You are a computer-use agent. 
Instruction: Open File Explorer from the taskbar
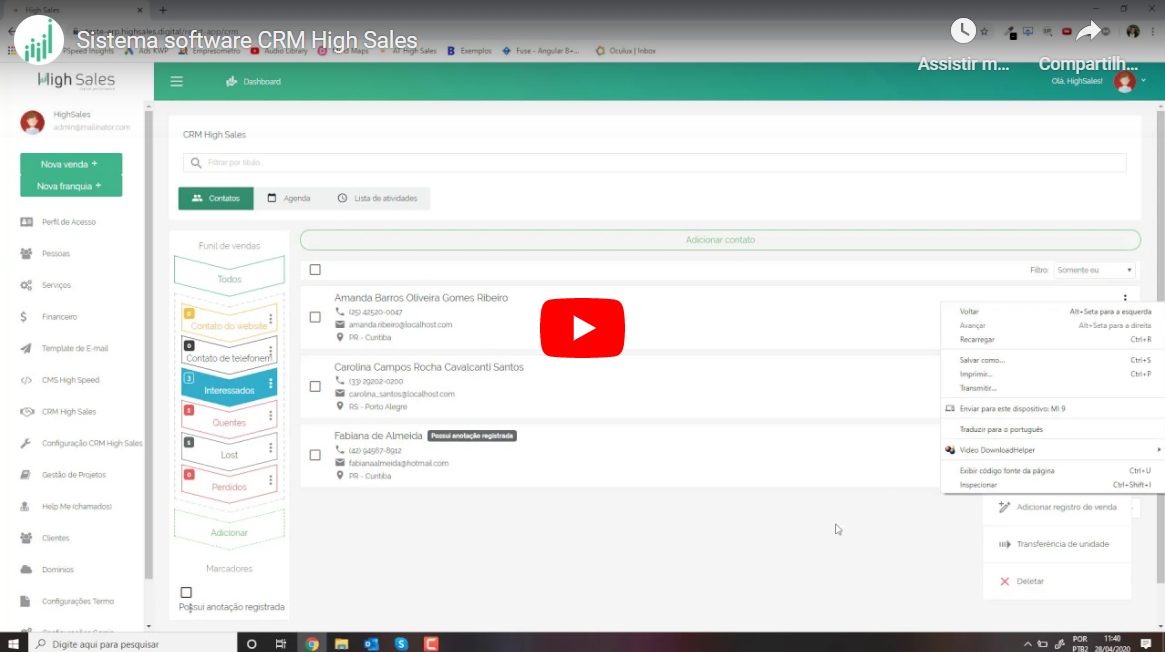tap(341, 644)
